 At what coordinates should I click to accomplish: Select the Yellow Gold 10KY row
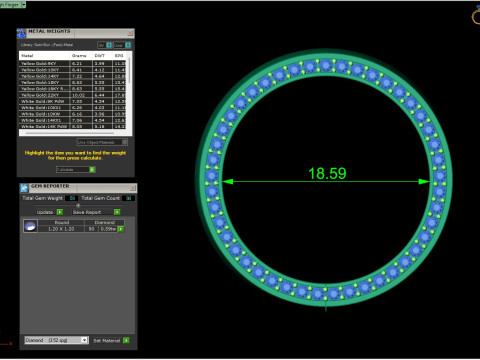click(73, 70)
